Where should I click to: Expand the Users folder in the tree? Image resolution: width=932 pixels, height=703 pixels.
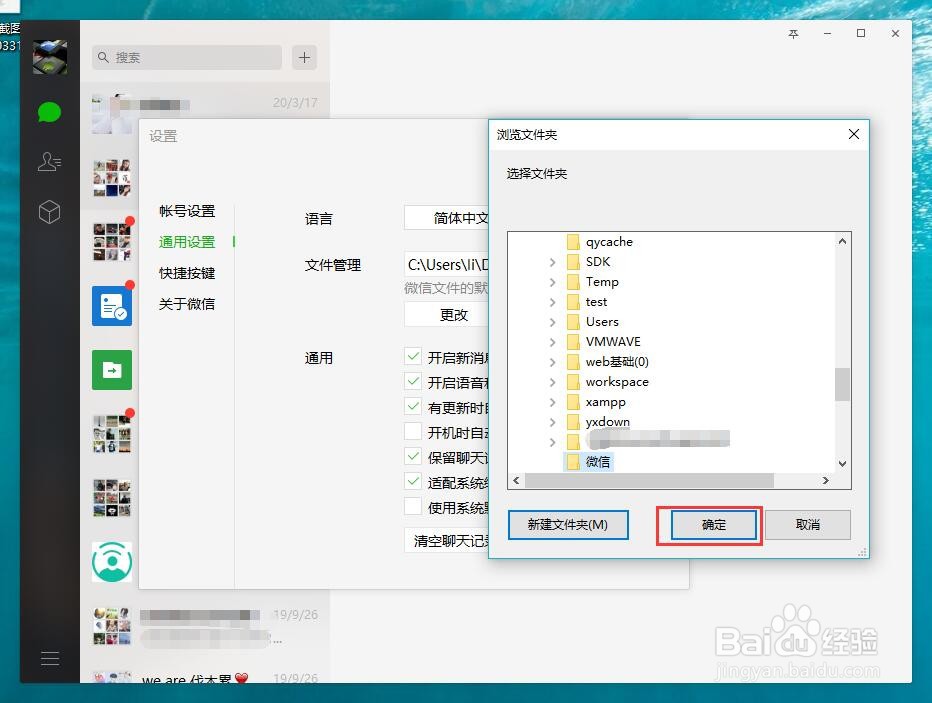(553, 322)
